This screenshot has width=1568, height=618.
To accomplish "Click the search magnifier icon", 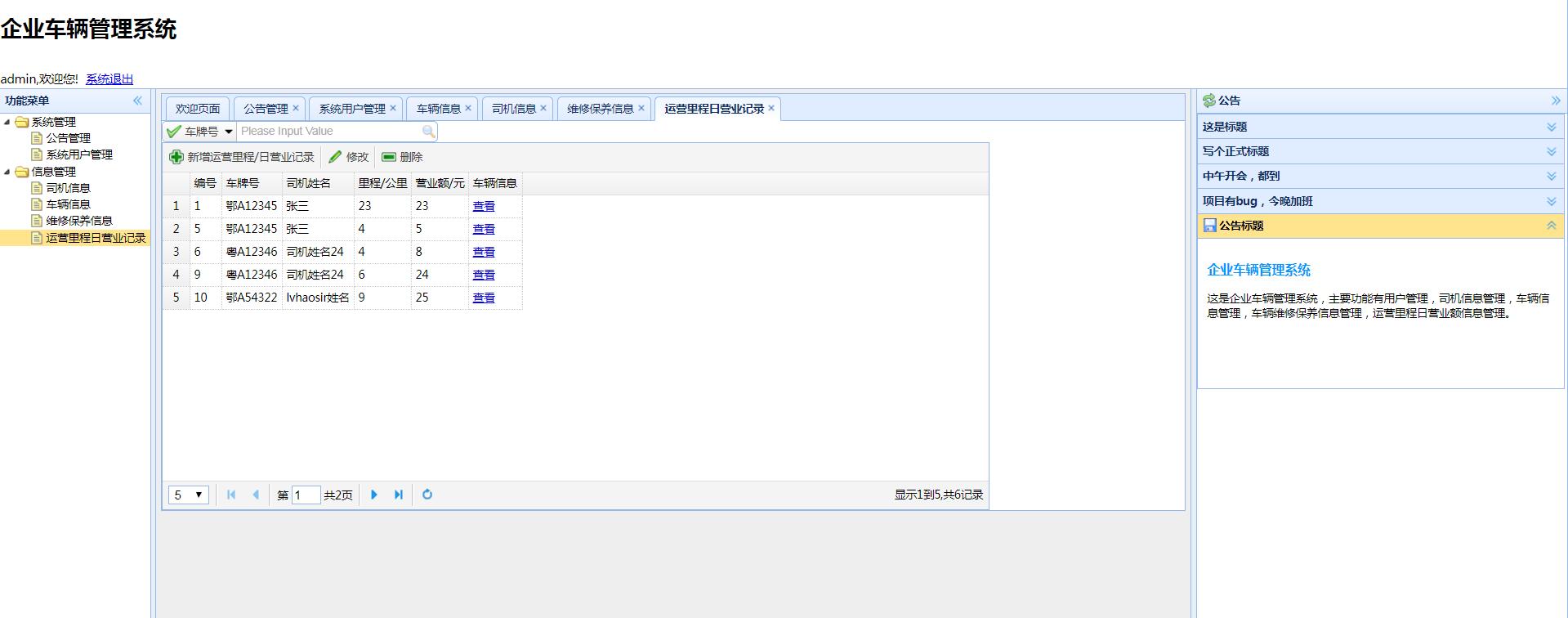I will click(x=428, y=131).
